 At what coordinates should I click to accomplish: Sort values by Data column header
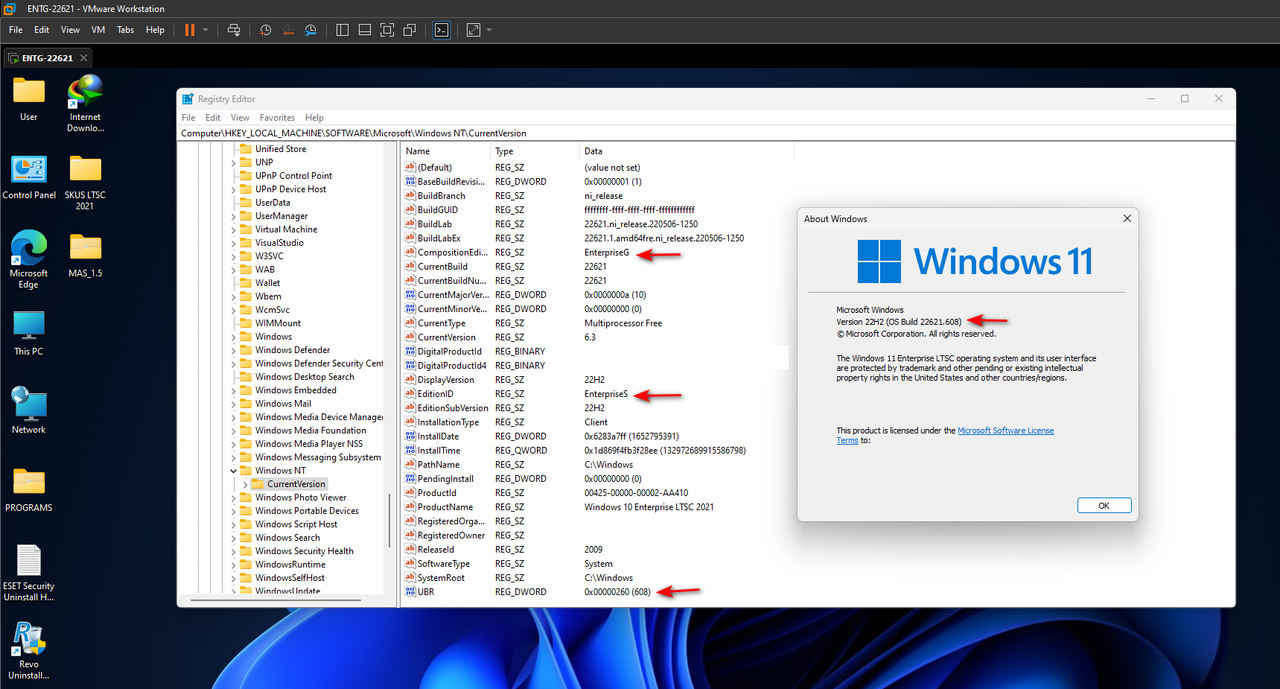687,151
